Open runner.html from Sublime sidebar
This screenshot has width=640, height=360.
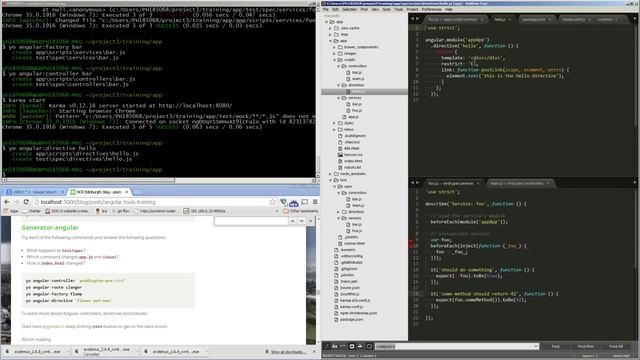tap(354, 243)
